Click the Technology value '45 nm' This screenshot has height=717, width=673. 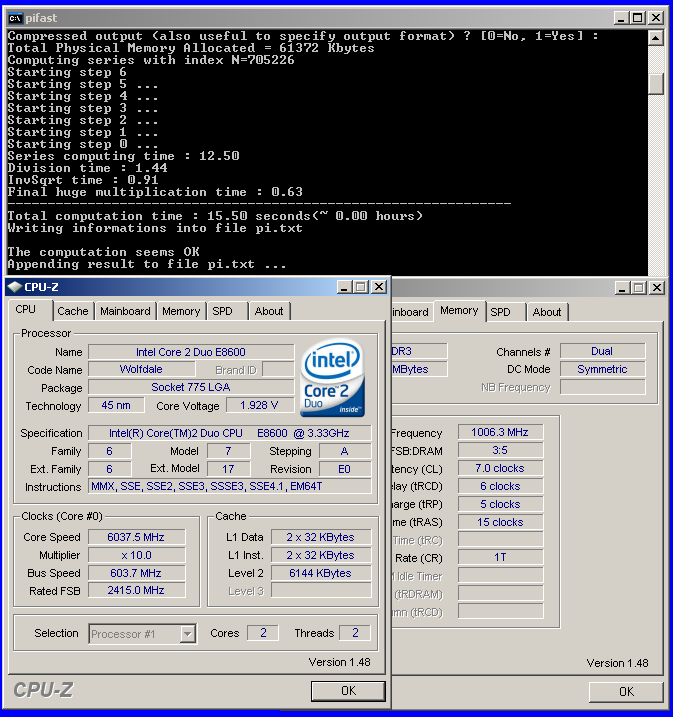click(116, 405)
